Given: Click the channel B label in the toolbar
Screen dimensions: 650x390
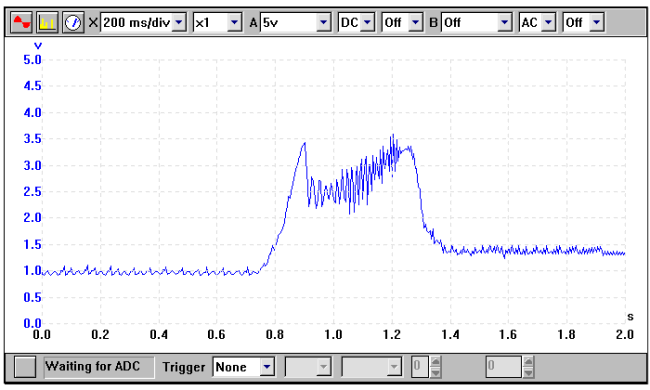Looking at the screenshot, I should tap(433, 22).
